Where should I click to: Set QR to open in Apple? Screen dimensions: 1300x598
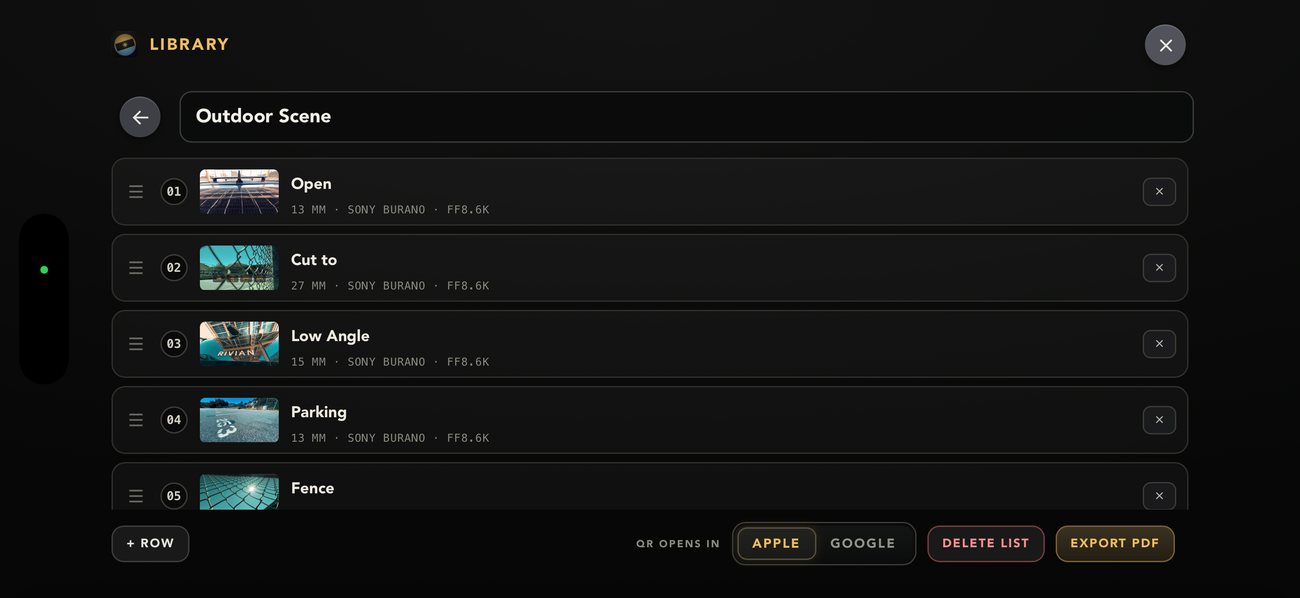776,544
